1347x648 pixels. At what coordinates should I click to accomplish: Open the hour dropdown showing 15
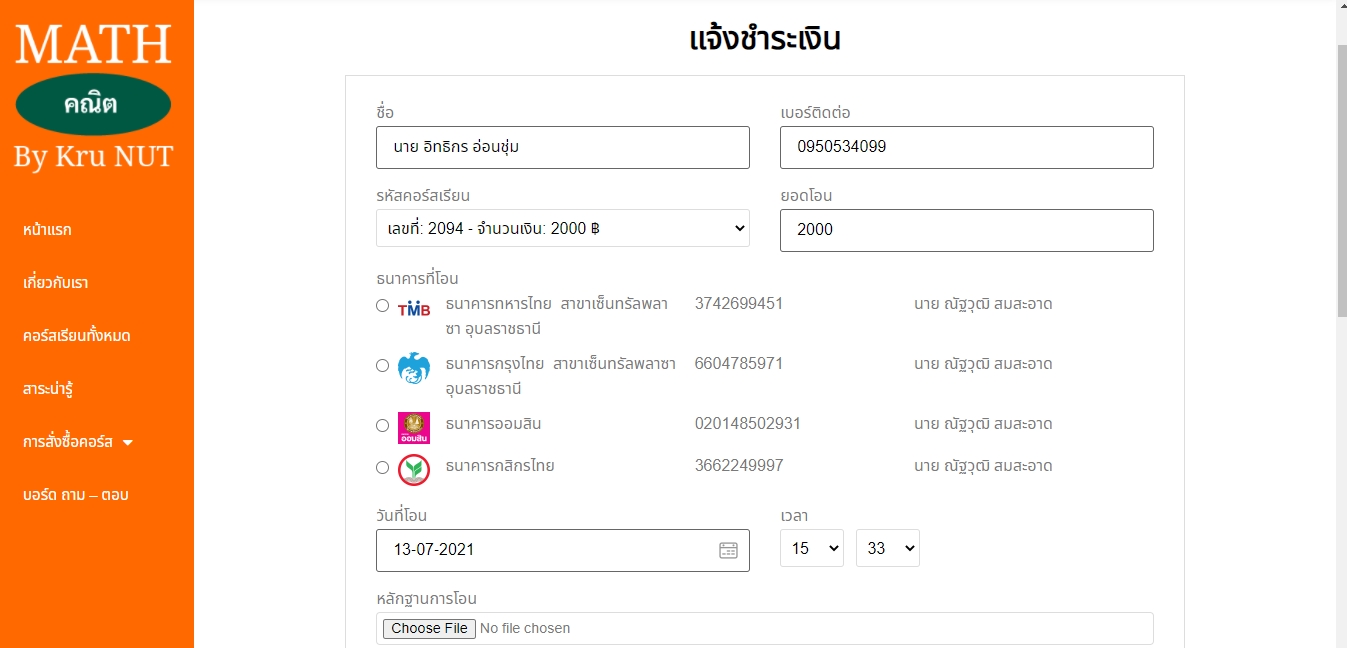[811, 548]
